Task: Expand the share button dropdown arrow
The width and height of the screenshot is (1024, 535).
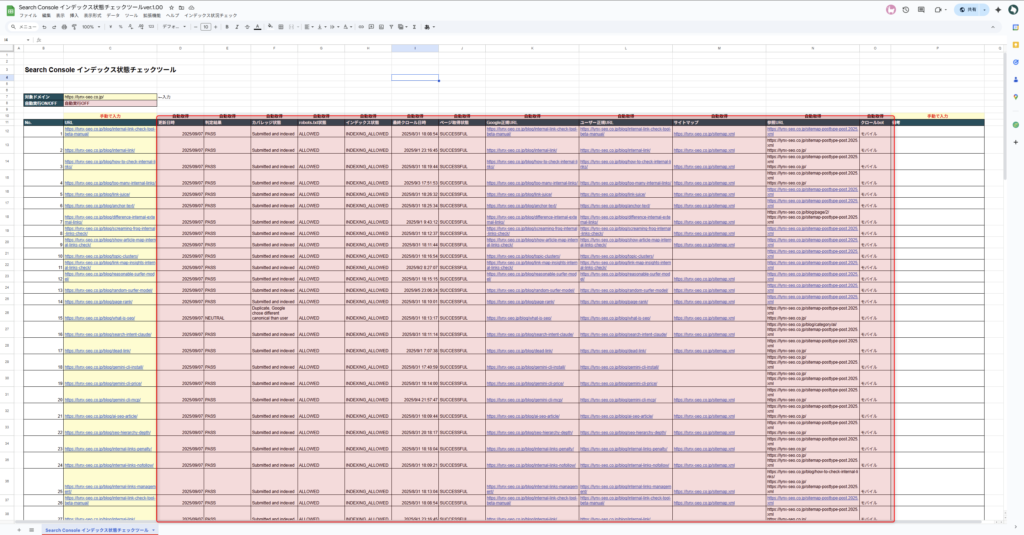Action: pos(985,9)
